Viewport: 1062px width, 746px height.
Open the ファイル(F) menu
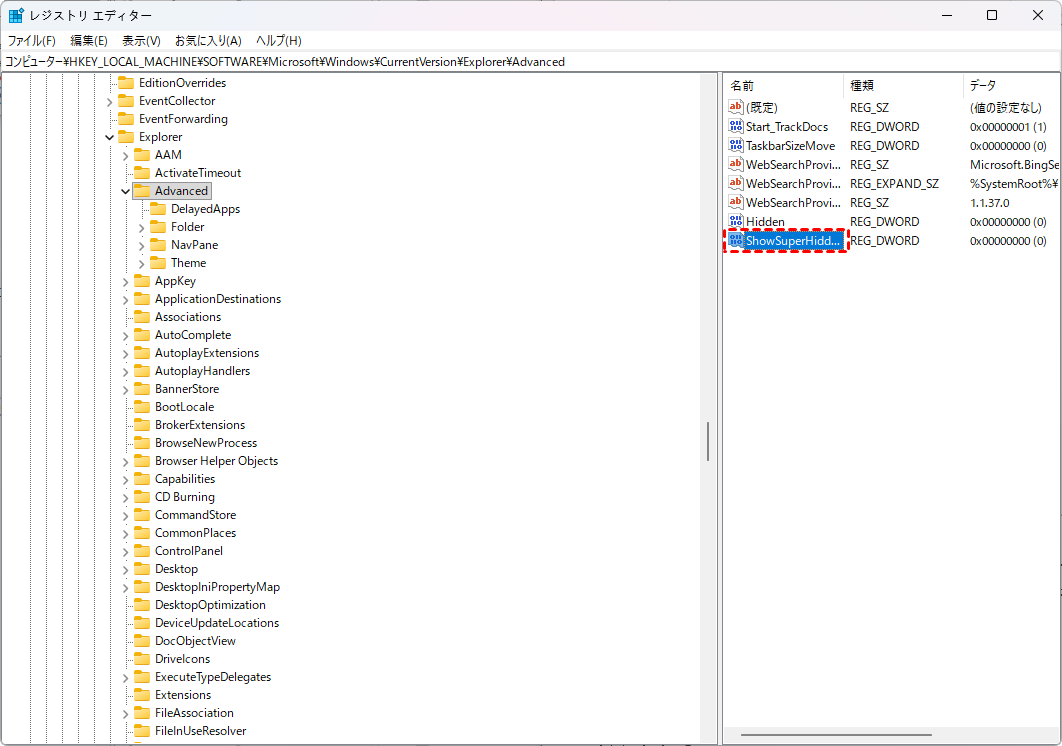click(32, 41)
